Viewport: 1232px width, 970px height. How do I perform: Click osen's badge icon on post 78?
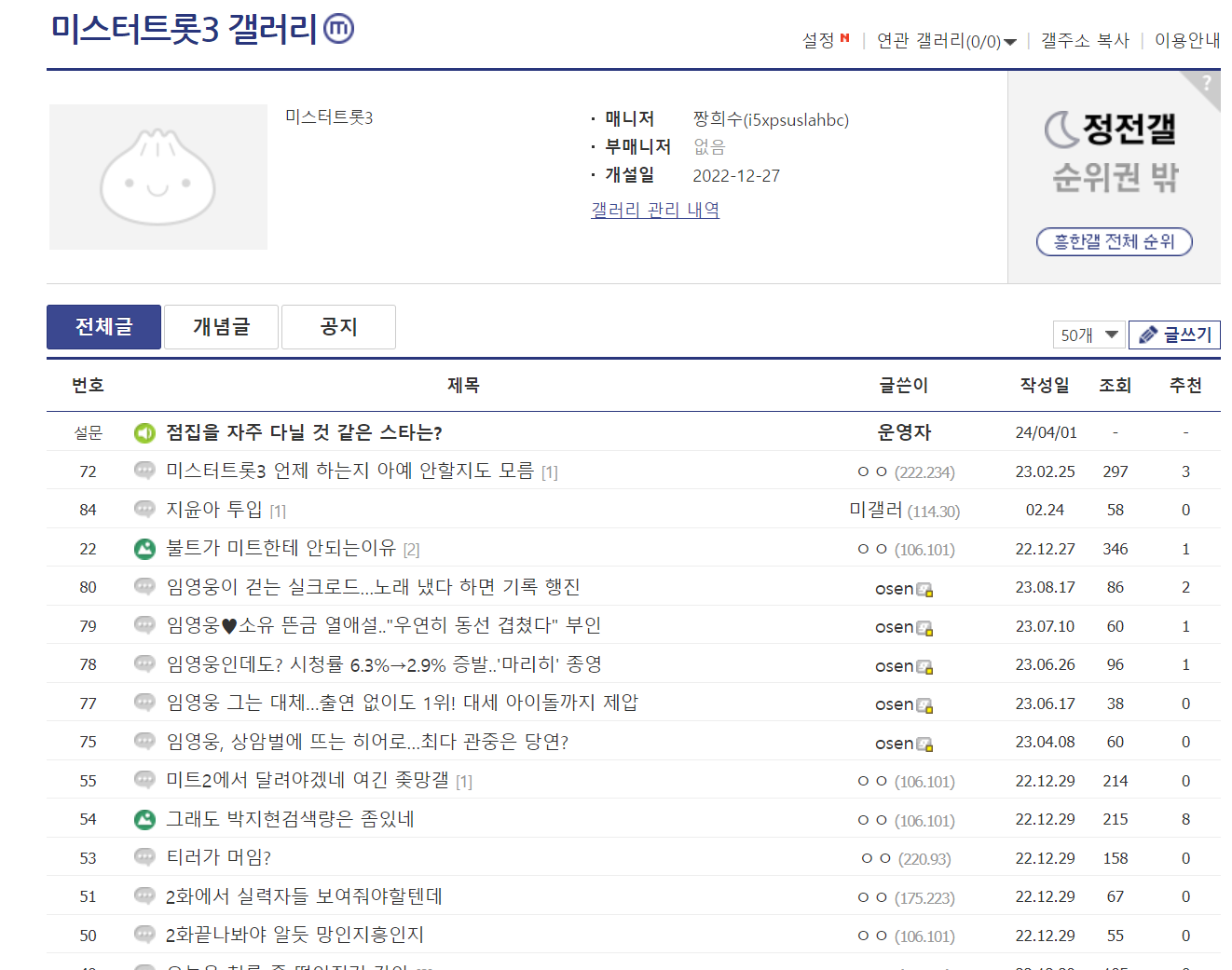924,666
